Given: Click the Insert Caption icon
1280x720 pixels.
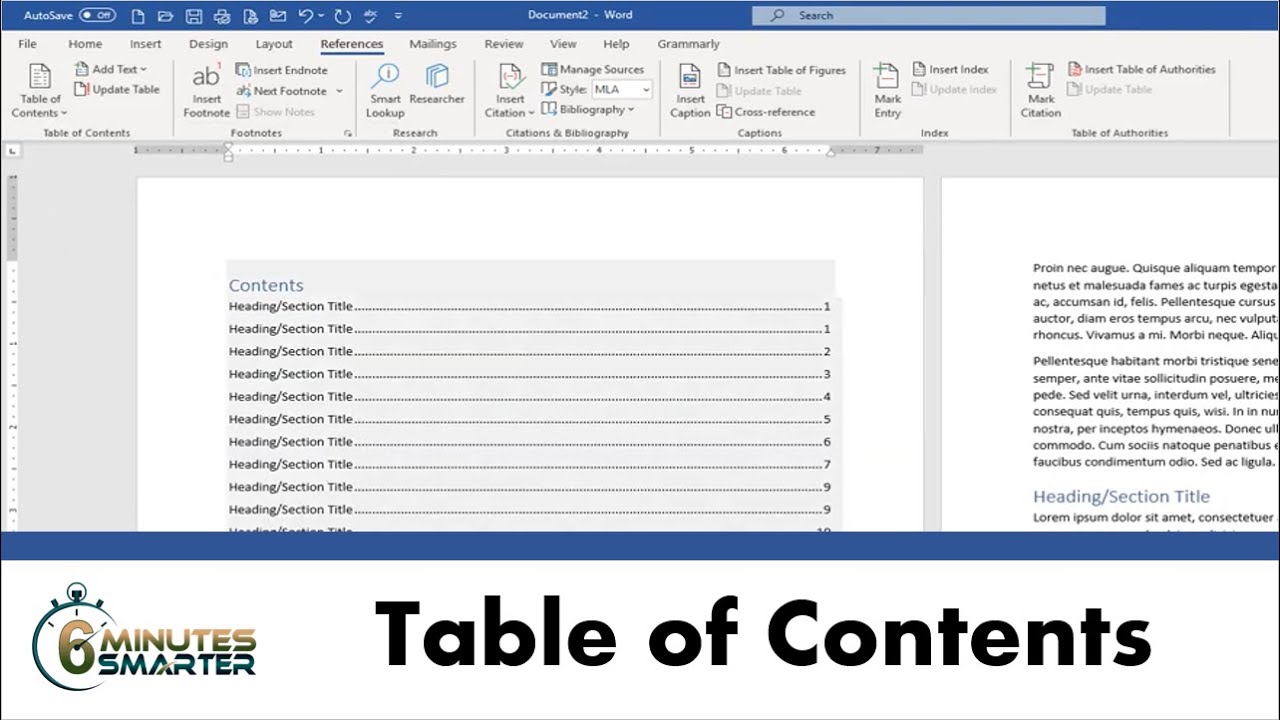Looking at the screenshot, I should pyautogui.click(x=690, y=91).
